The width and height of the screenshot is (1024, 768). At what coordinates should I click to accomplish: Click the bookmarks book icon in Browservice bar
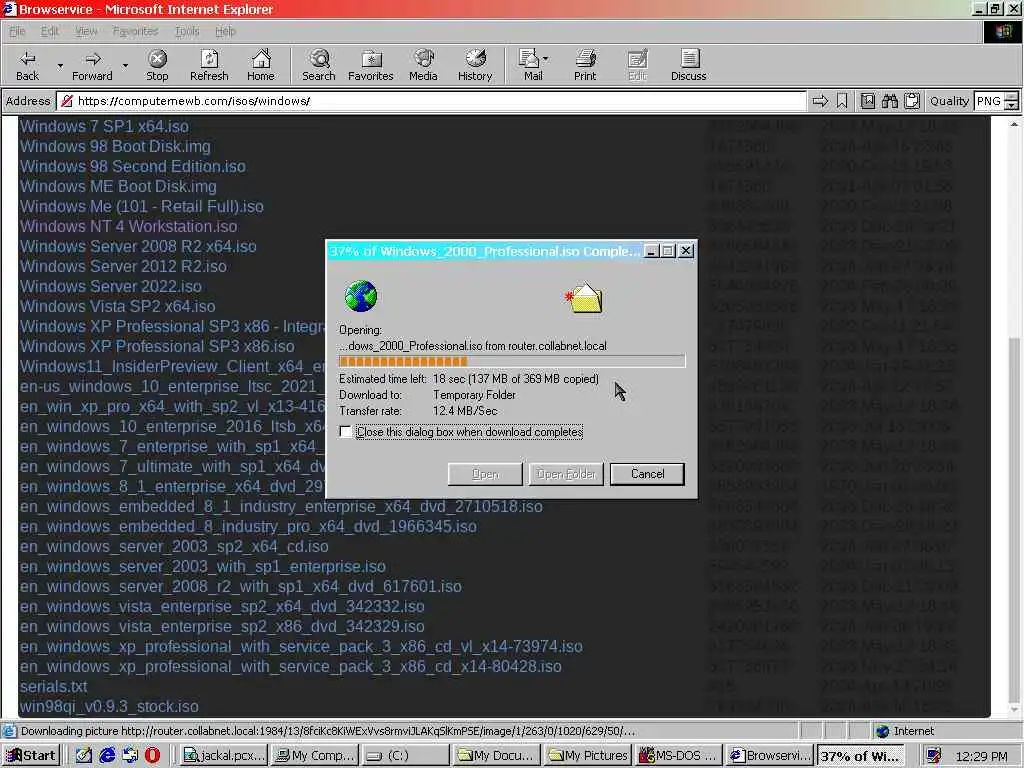867,101
